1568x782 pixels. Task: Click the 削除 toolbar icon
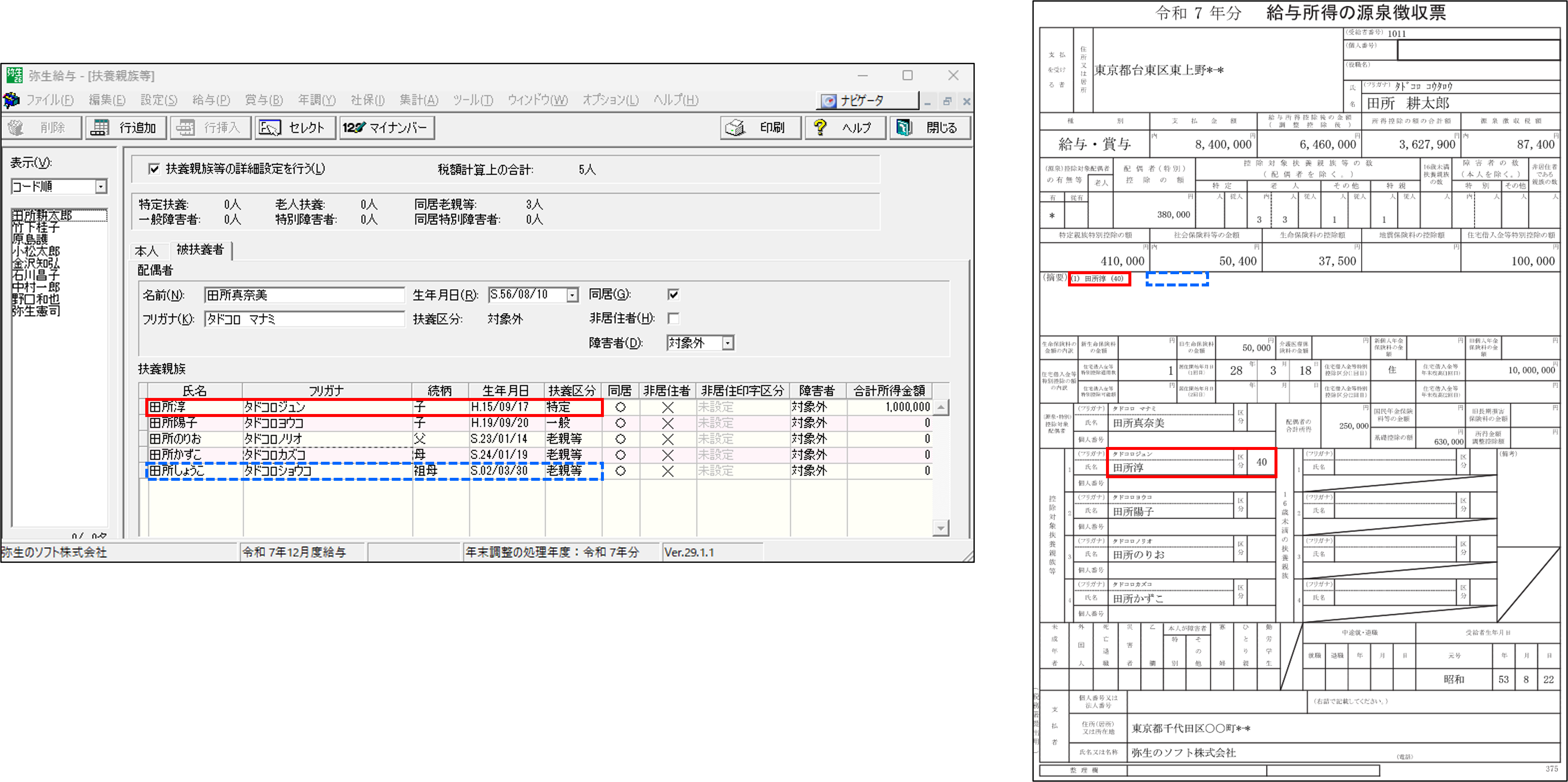16,128
